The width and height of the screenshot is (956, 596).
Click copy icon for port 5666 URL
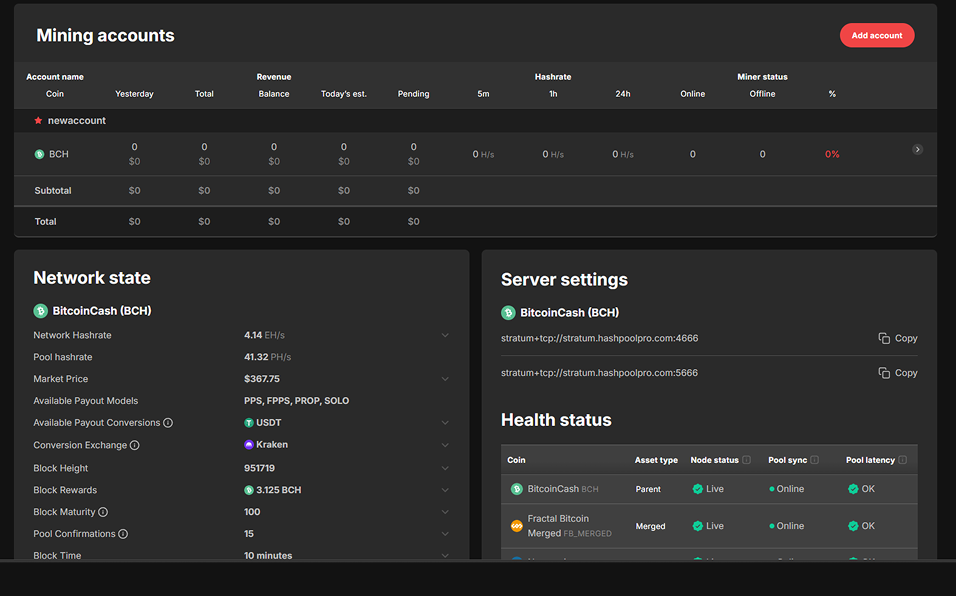pos(884,373)
